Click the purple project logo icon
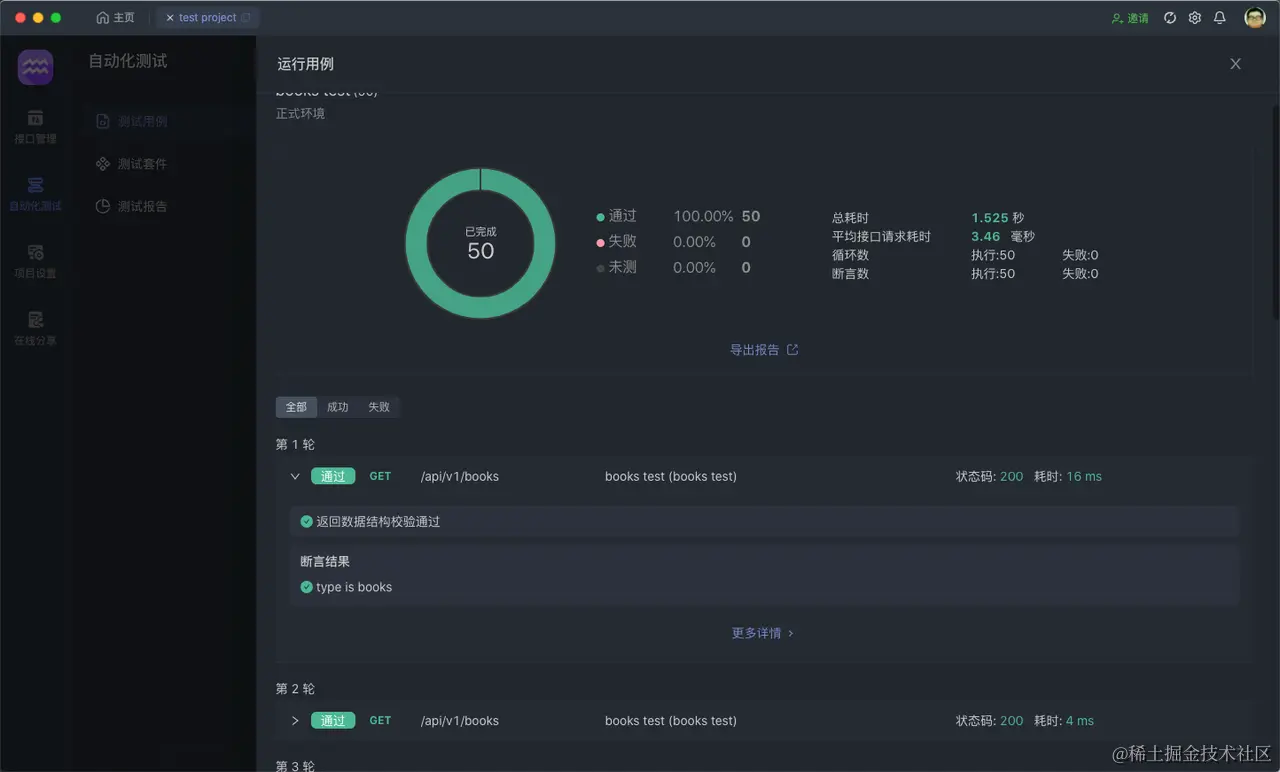 coord(35,66)
